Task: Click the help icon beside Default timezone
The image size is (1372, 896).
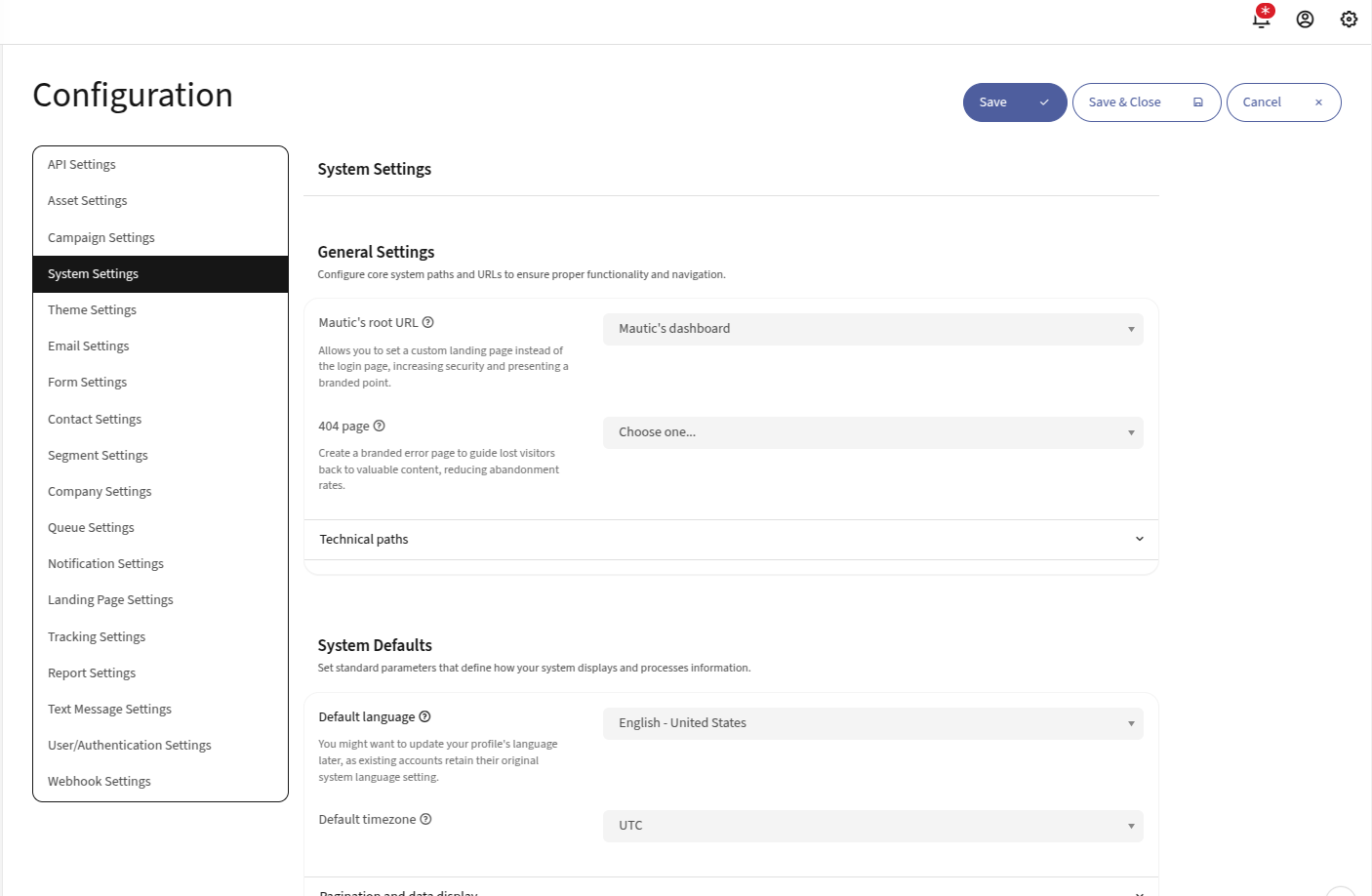Action: click(x=426, y=819)
